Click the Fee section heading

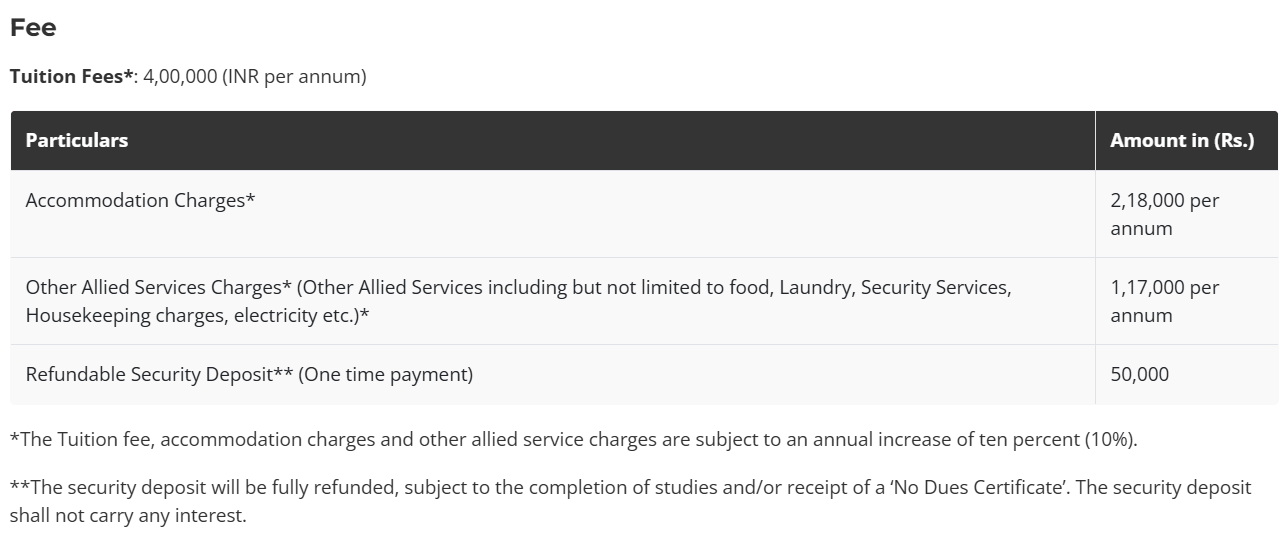[x=33, y=28]
